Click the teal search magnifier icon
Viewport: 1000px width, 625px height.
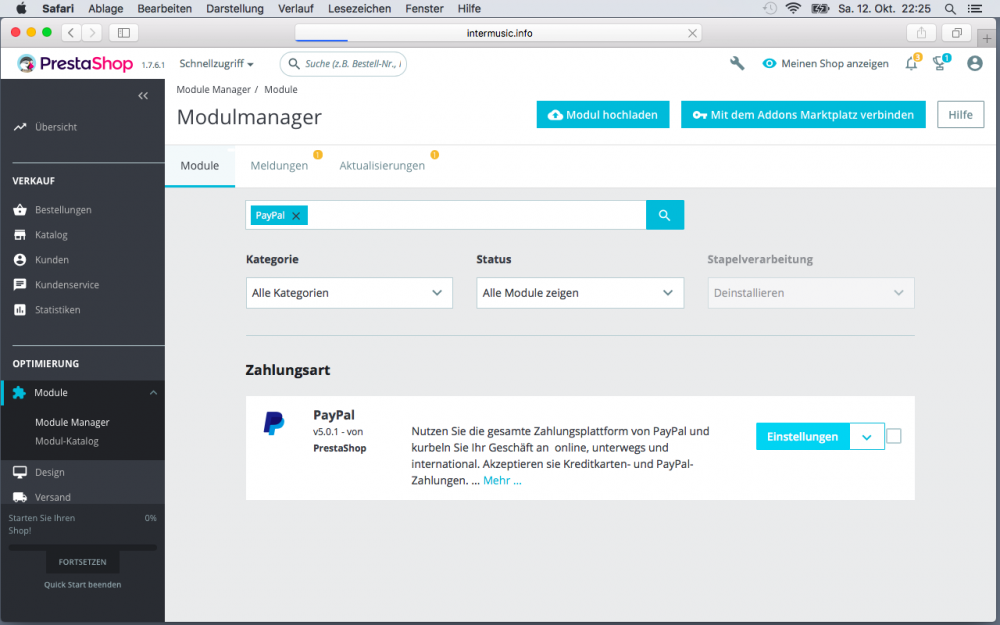(x=664, y=214)
